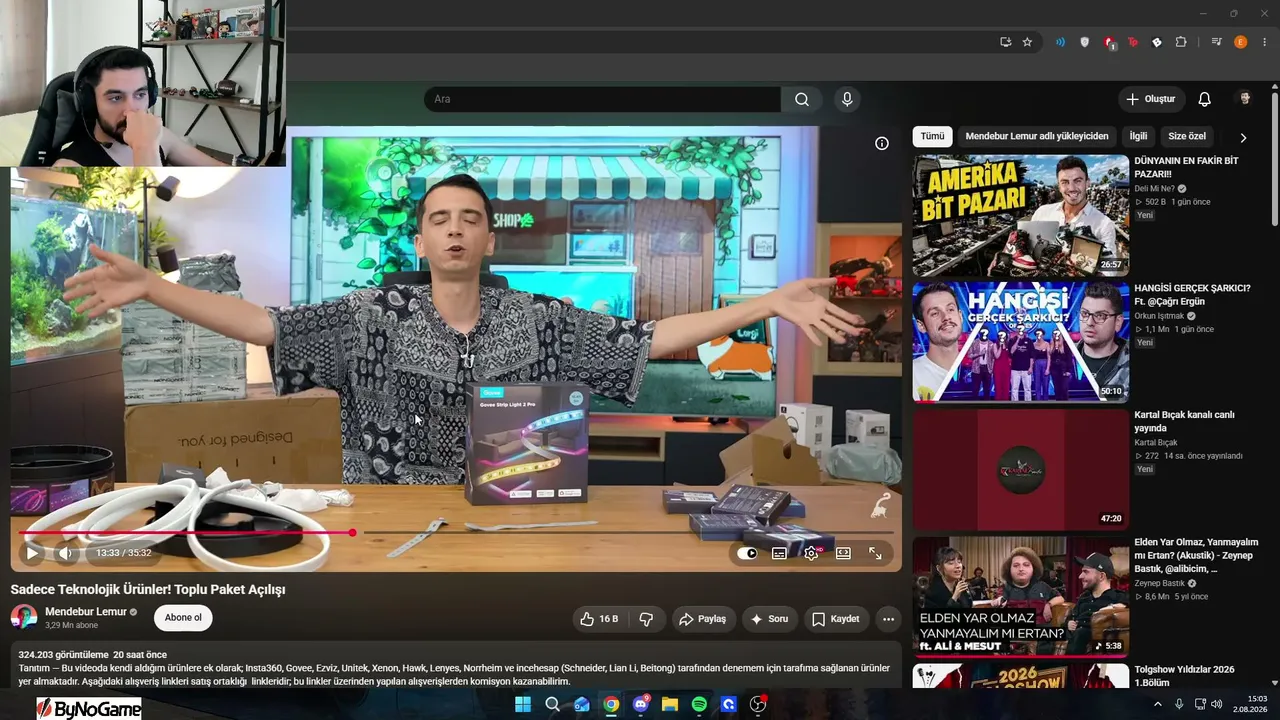Click the red extension with badge 1
This screenshot has width=1280, height=720.
tap(1110, 43)
